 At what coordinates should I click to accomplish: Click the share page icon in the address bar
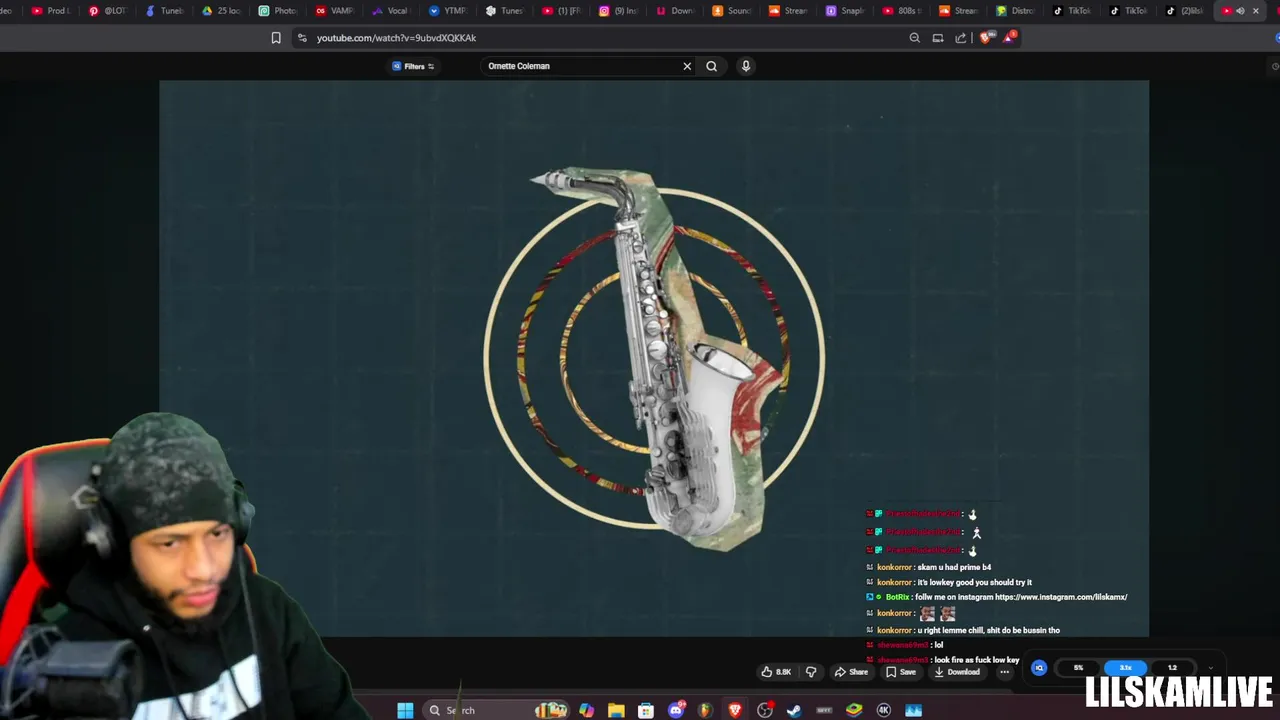click(x=961, y=38)
